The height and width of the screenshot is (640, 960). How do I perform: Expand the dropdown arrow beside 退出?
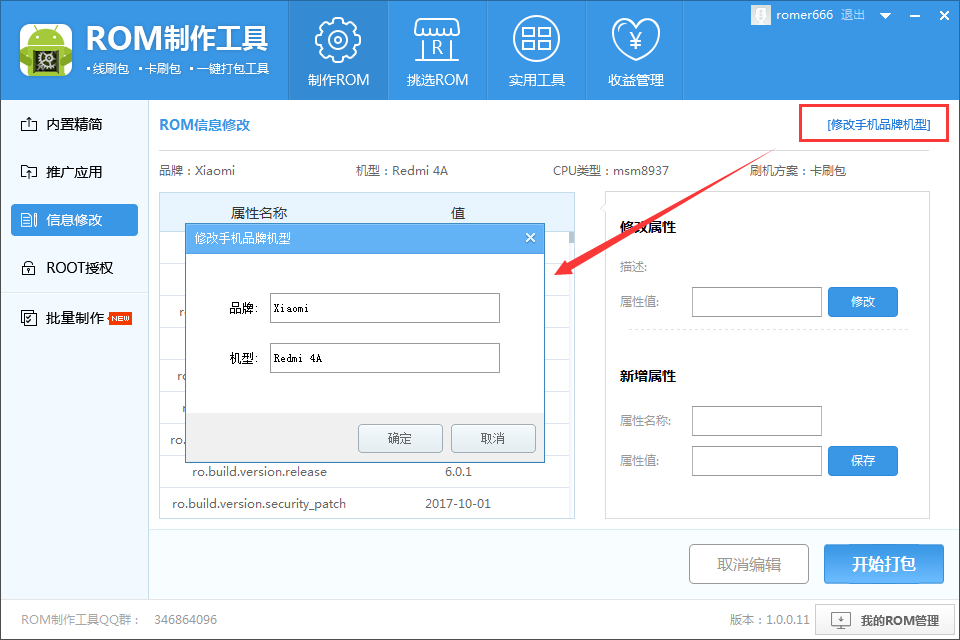[885, 15]
